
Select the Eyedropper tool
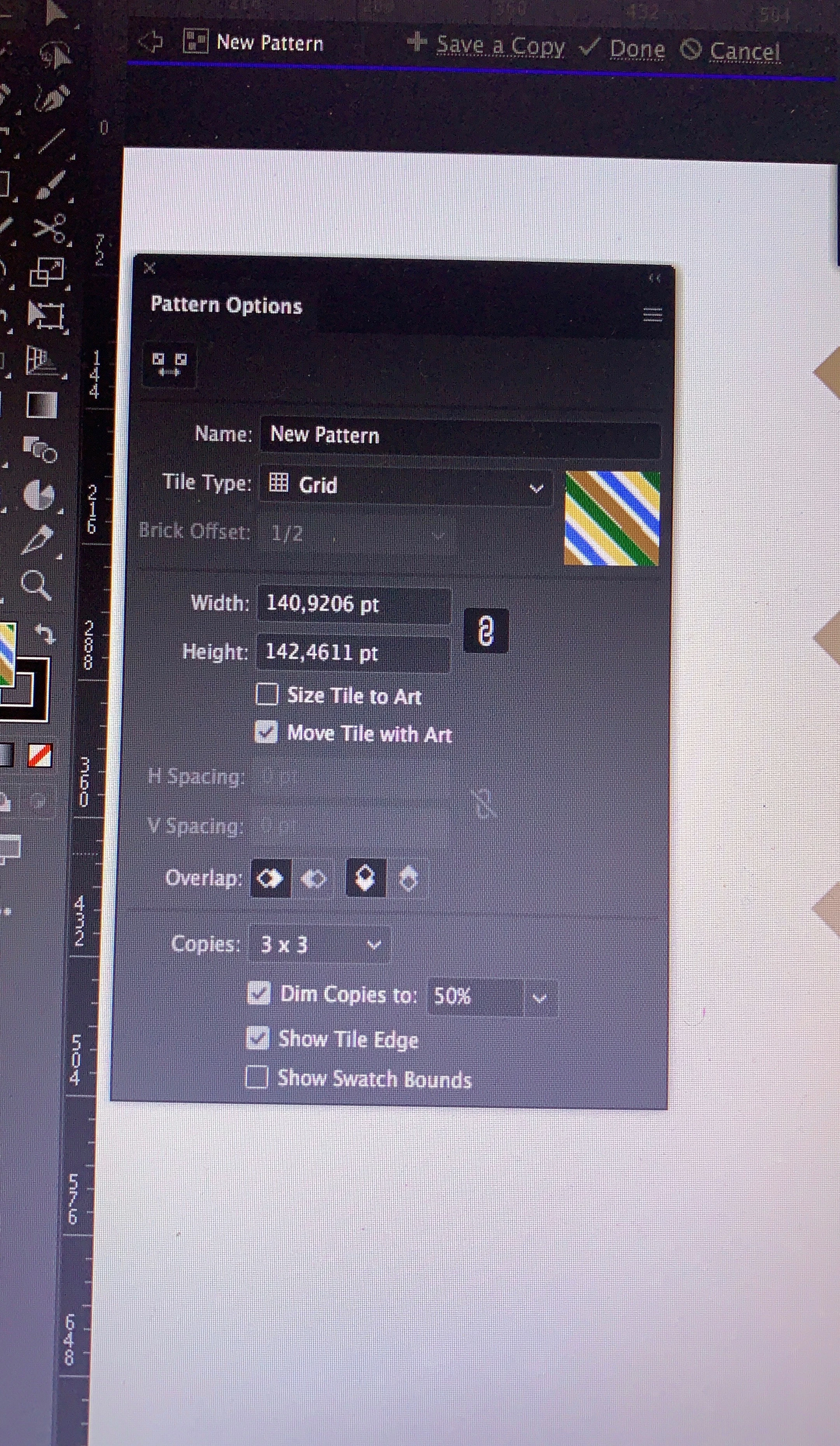[37, 539]
